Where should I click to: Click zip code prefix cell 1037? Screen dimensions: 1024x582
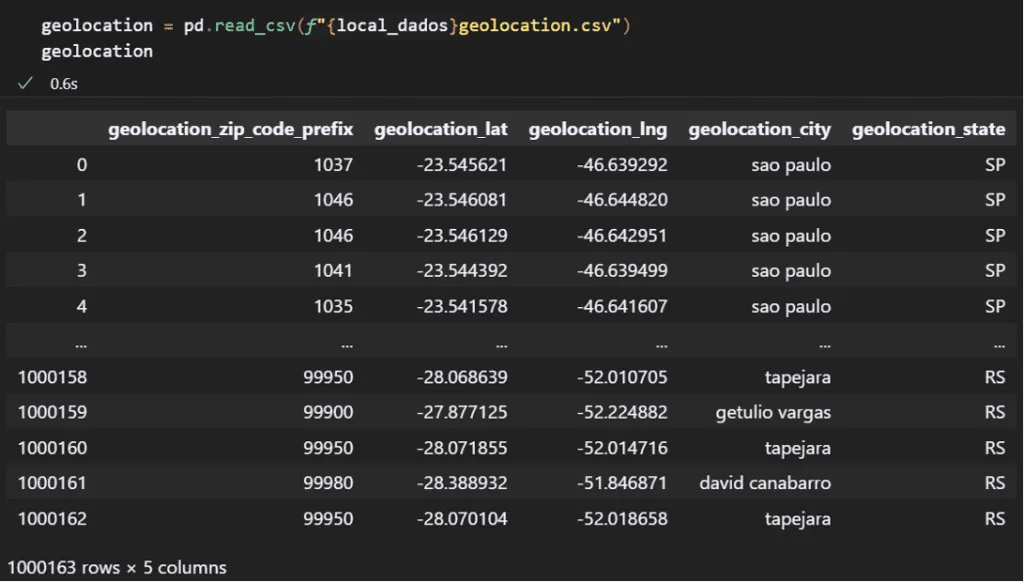333,165
